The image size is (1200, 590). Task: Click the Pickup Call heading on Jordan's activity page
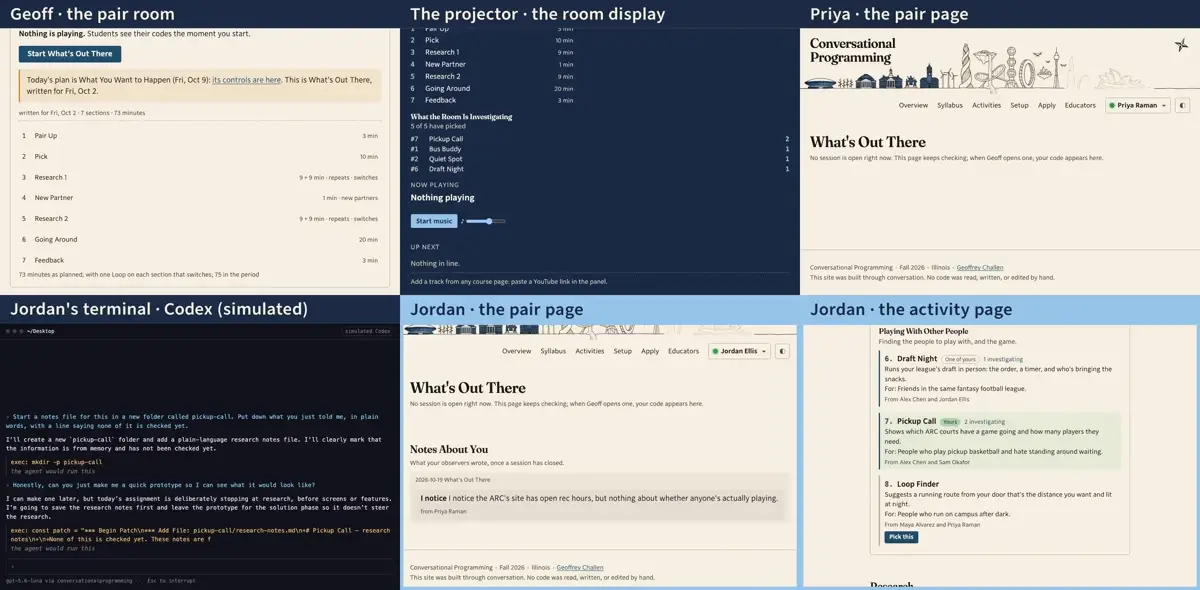pyautogui.click(x=916, y=422)
